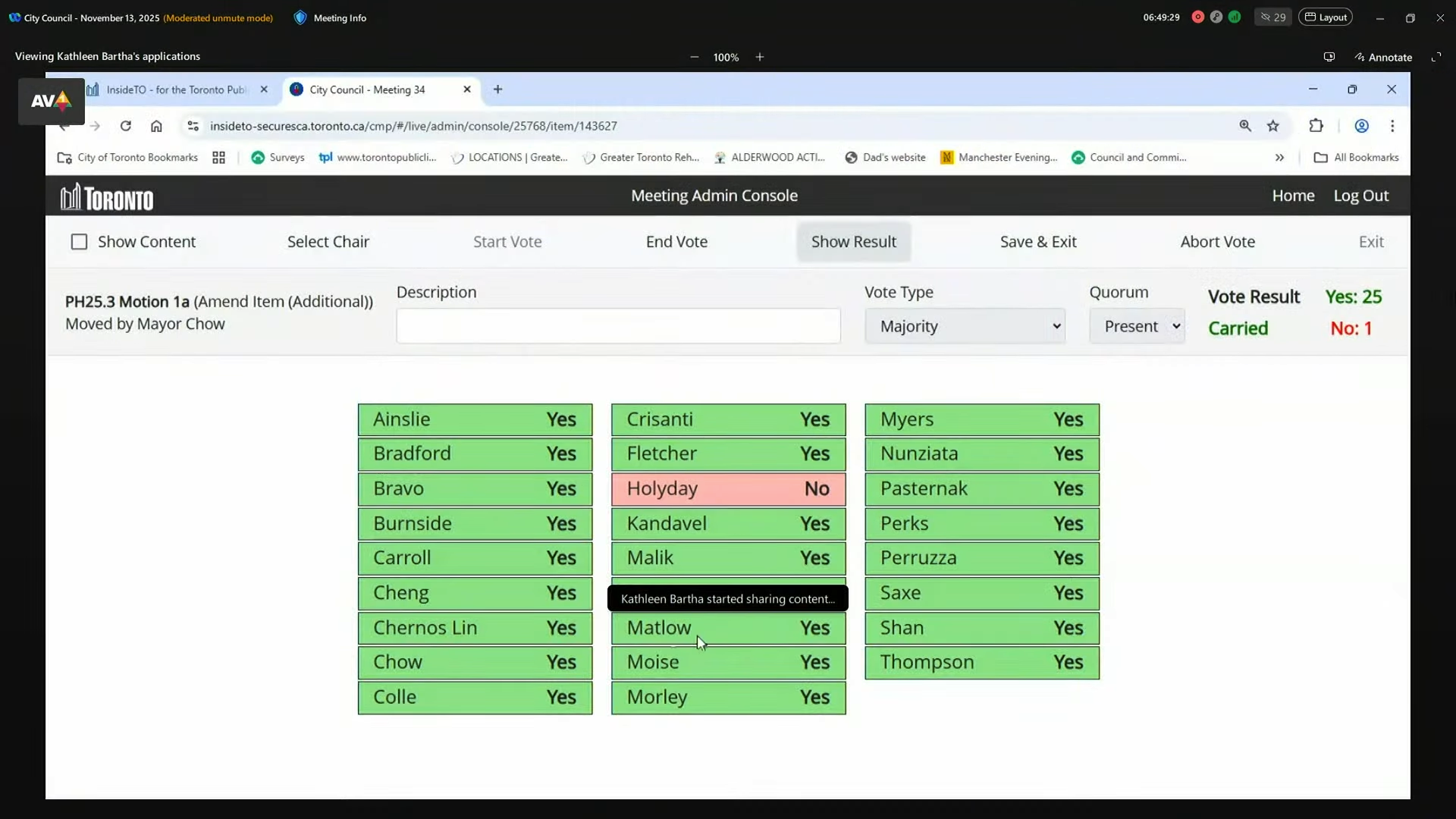Click the connection quality icon
Image resolution: width=1456 pixels, height=819 pixels.
point(1235,17)
